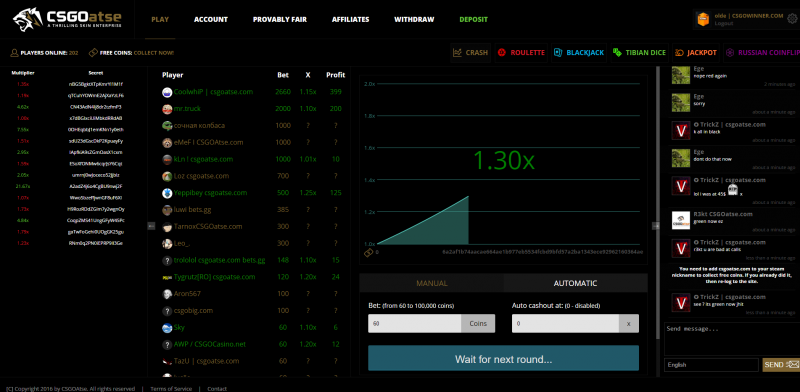This screenshot has height=392, width=800.
Task: Open the English chat language selector
Action: pos(711,365)
